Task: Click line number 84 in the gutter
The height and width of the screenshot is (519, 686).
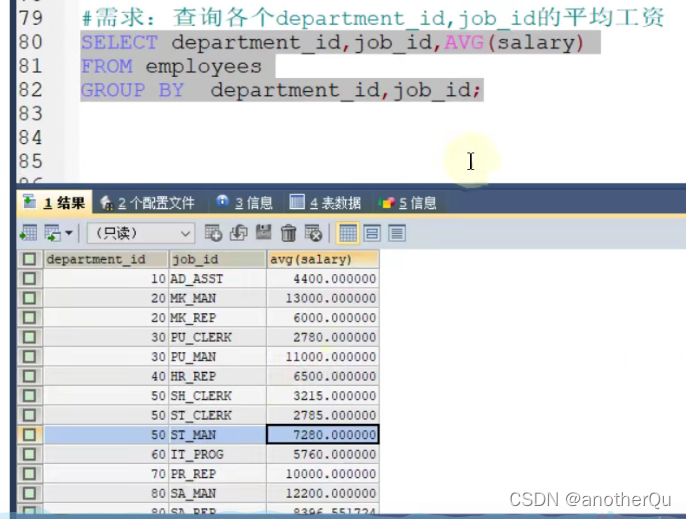Action: 31,138
